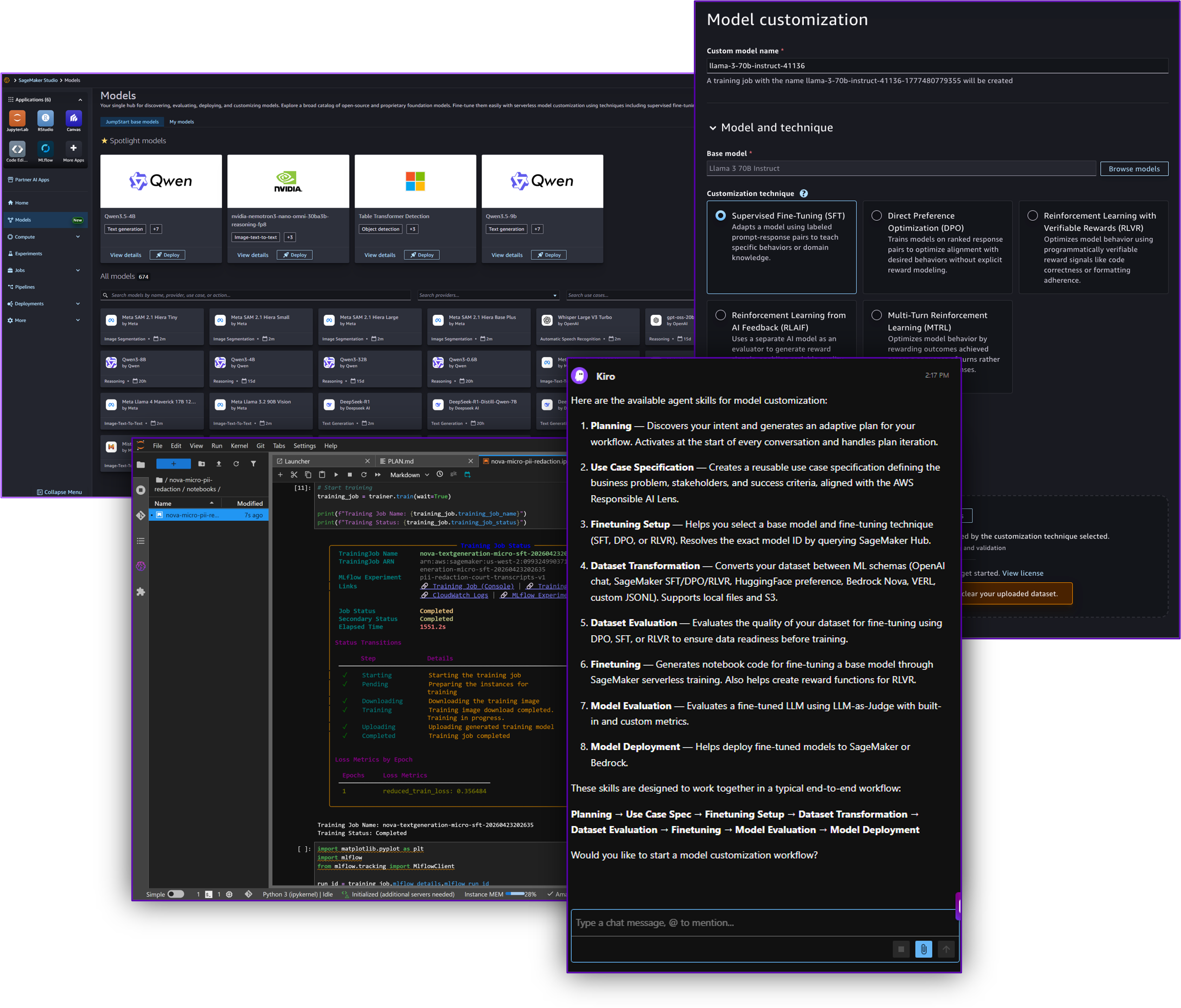The image size is (1181, 1008).
Task: Expand the Deployments sidebar menu
Action: [78, 303]
